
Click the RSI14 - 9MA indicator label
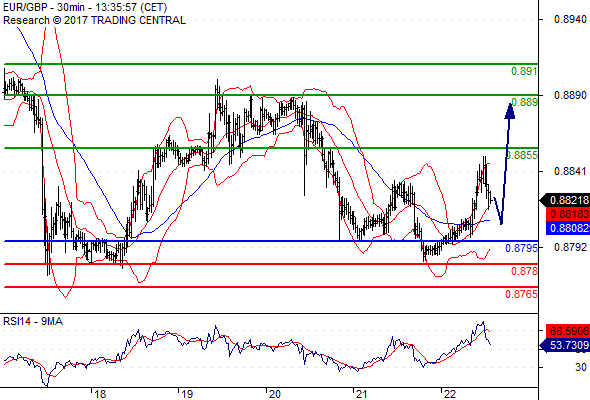33,321
